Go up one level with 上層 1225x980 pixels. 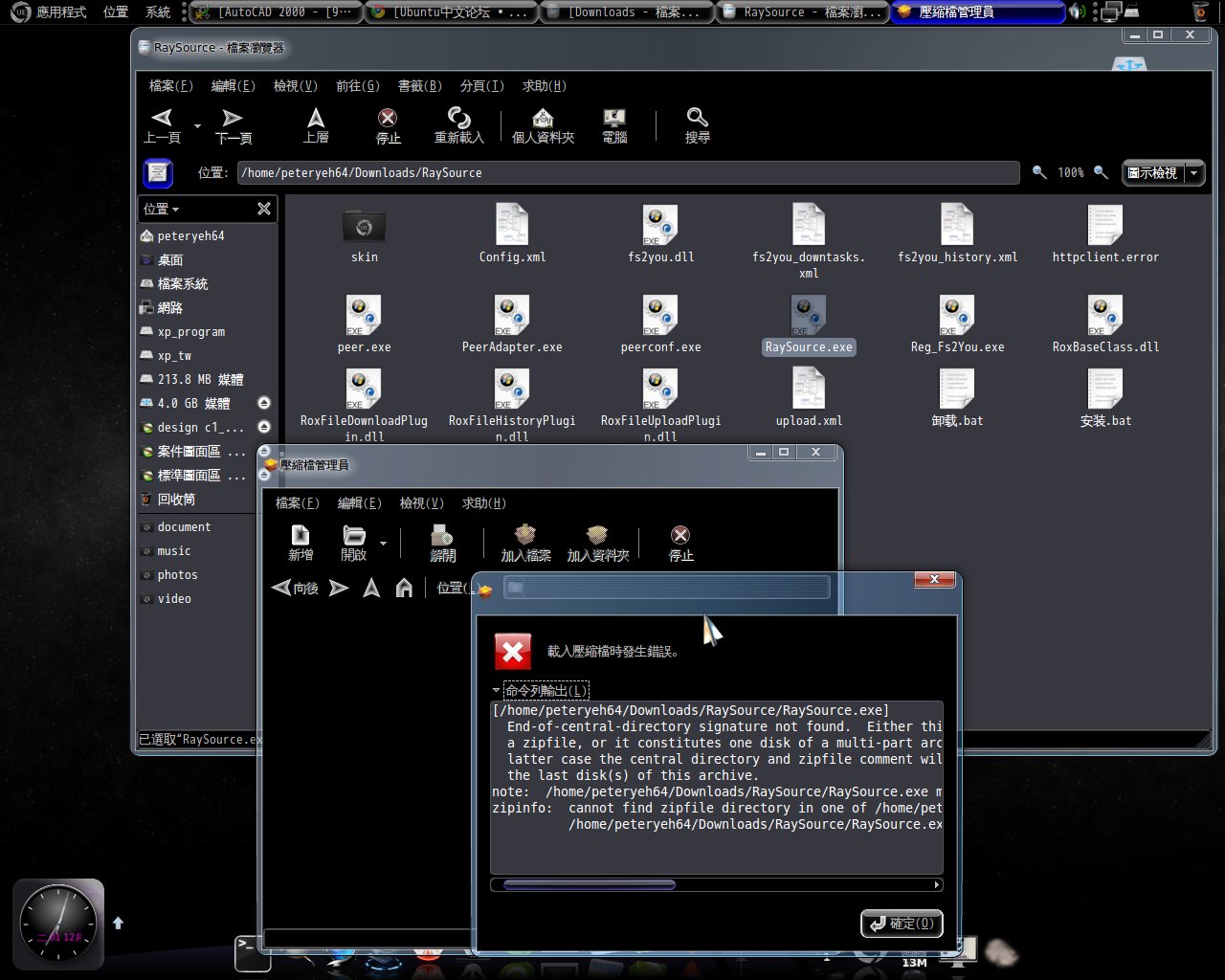click(x=316, y=125)
